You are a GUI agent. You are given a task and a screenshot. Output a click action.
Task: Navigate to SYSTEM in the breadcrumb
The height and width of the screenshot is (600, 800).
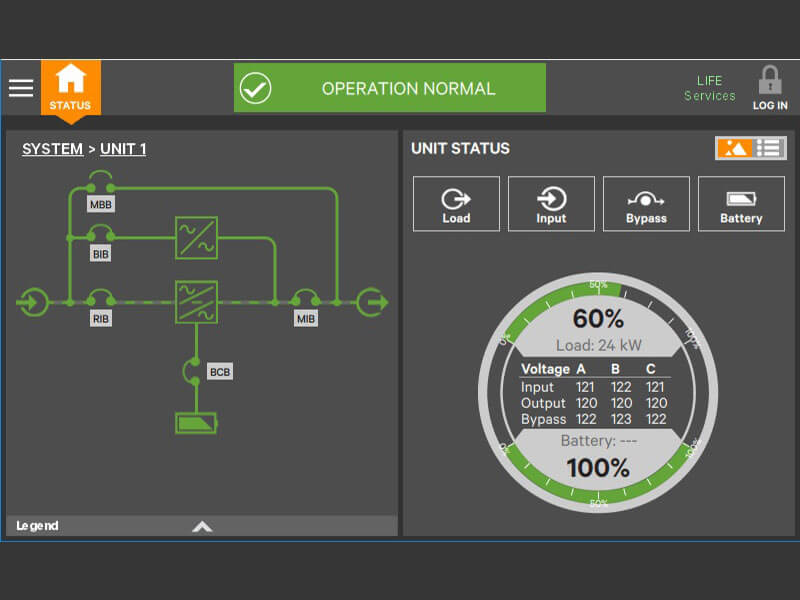(52, 149)
